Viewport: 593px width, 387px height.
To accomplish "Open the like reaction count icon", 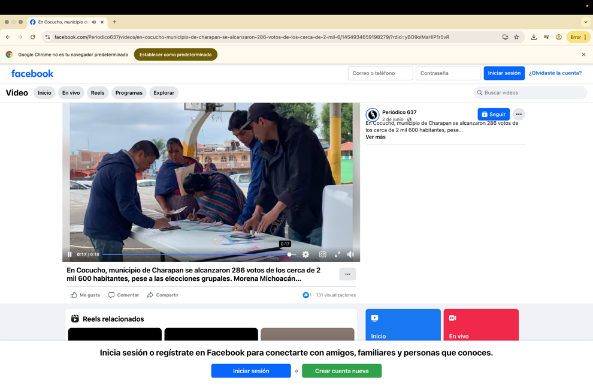I will tap(306, 295).
